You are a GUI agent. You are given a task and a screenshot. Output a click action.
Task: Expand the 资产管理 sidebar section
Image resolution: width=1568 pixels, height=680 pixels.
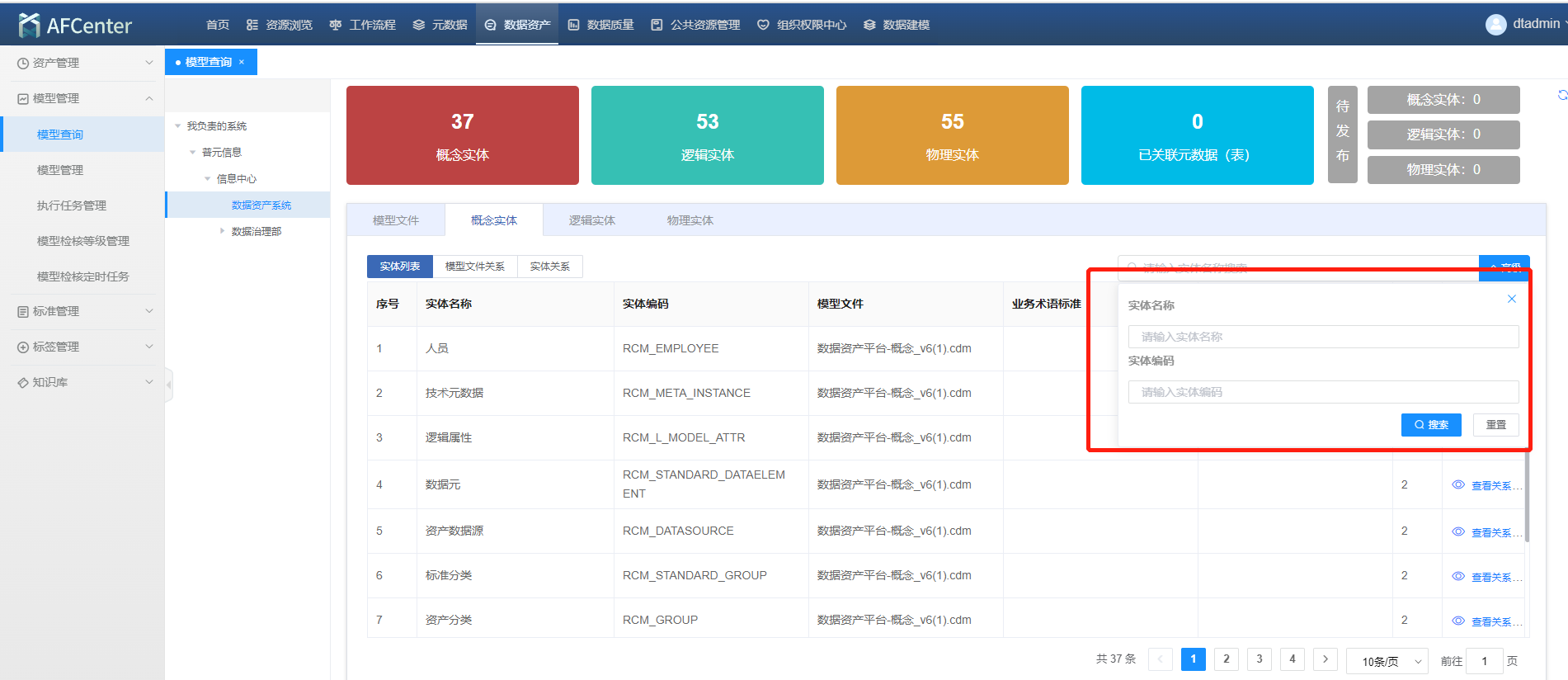click(x=82, y=63)
